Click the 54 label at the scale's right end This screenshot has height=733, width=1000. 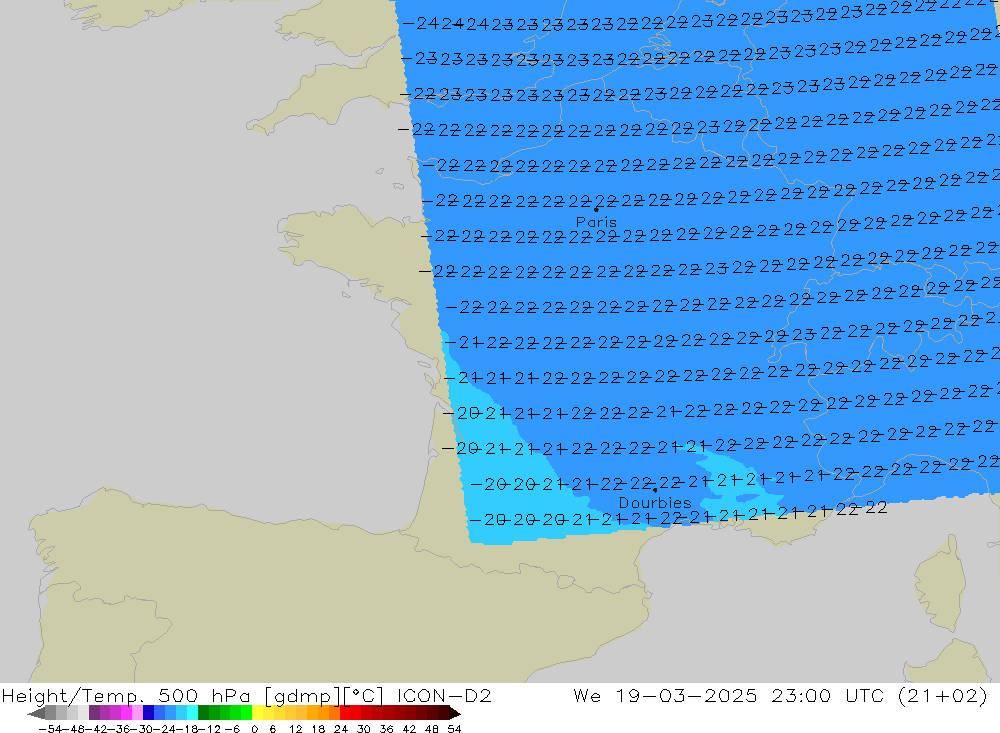coord(454,729)
